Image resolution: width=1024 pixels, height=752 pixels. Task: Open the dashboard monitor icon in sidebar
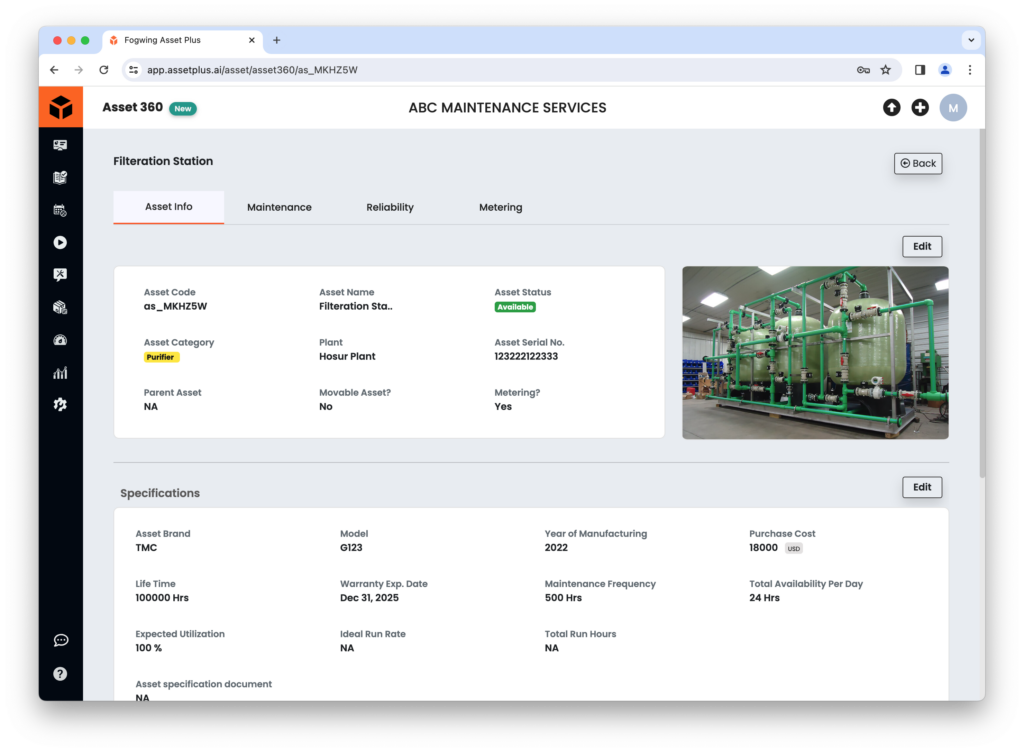tap(60, 145)
